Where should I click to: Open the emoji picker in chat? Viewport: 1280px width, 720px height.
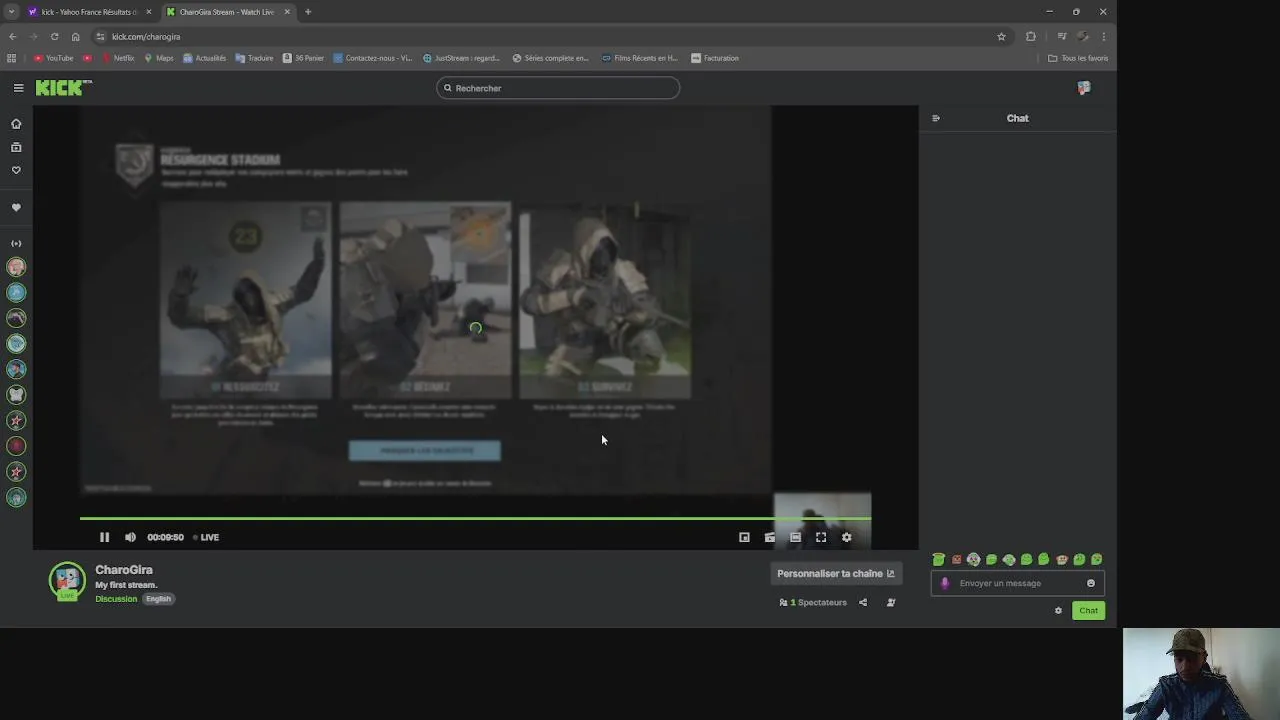pos(1091,583)
